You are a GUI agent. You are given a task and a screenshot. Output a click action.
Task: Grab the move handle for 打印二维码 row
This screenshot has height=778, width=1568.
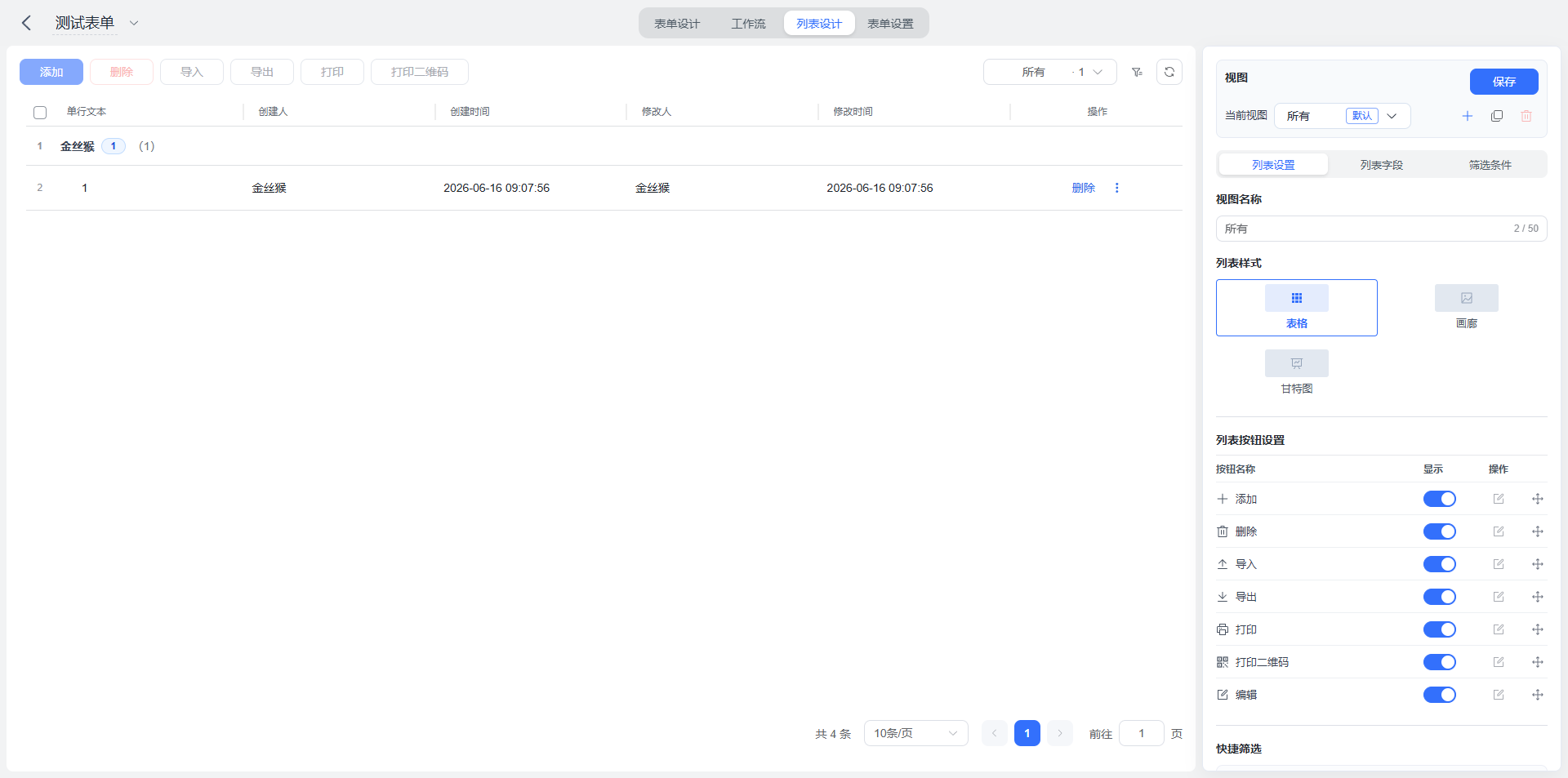[x=1538, y=662]
